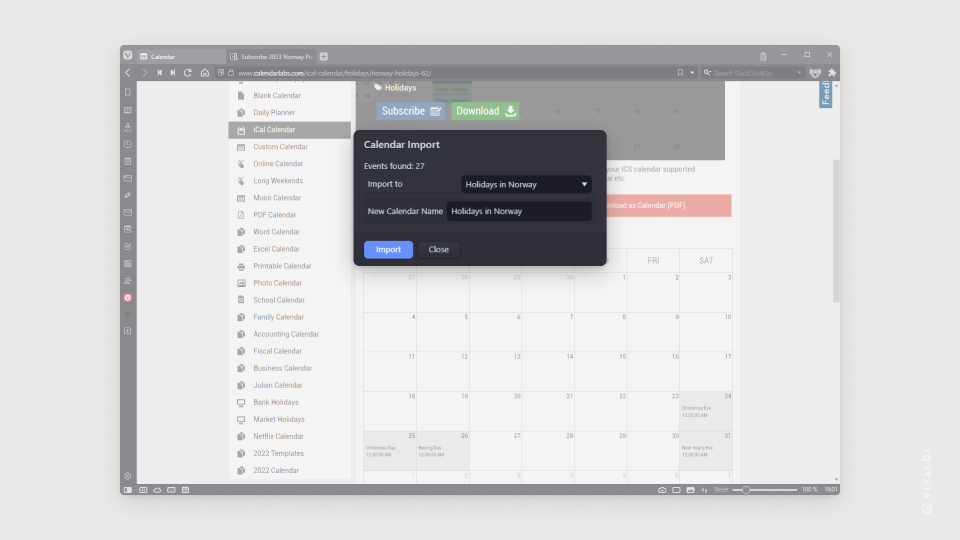Screen dimensions: 960x540
Task: Capture page with camera icon
Action: tap(662, 490)
